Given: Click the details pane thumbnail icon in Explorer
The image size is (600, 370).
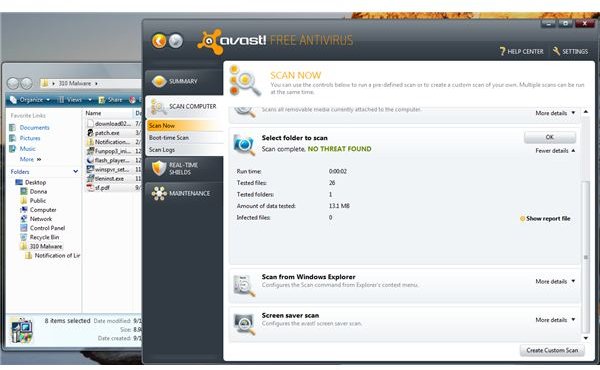Looking at the screenshot, I should pyautogui.click(x=22, y=330).
